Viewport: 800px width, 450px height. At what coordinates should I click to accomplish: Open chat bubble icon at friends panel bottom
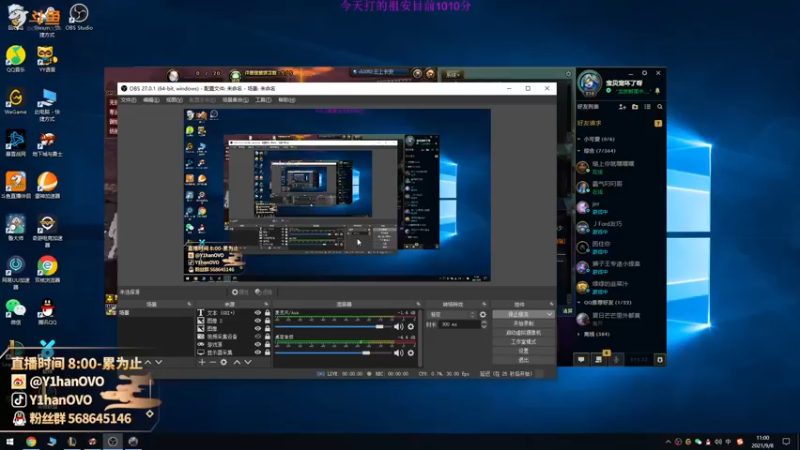[x=581, y=360]
